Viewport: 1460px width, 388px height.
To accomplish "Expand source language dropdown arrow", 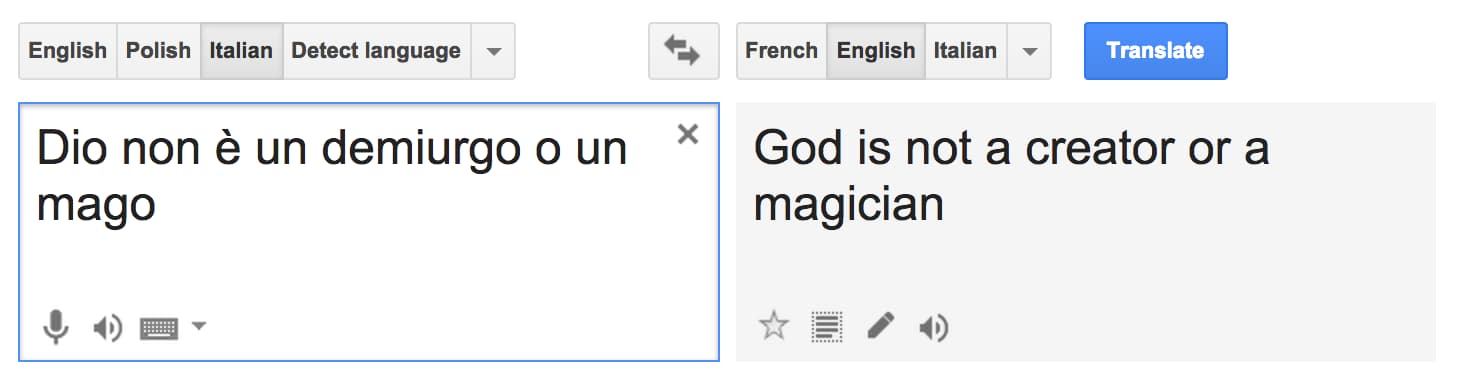I will coord(493,51).
